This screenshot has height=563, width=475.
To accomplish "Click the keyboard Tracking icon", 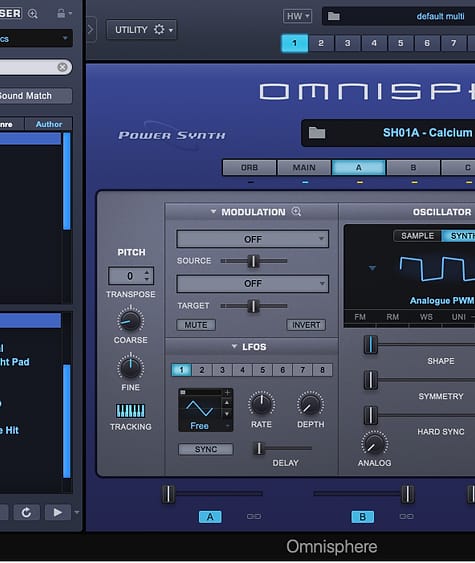I will [x=130, y=410].
